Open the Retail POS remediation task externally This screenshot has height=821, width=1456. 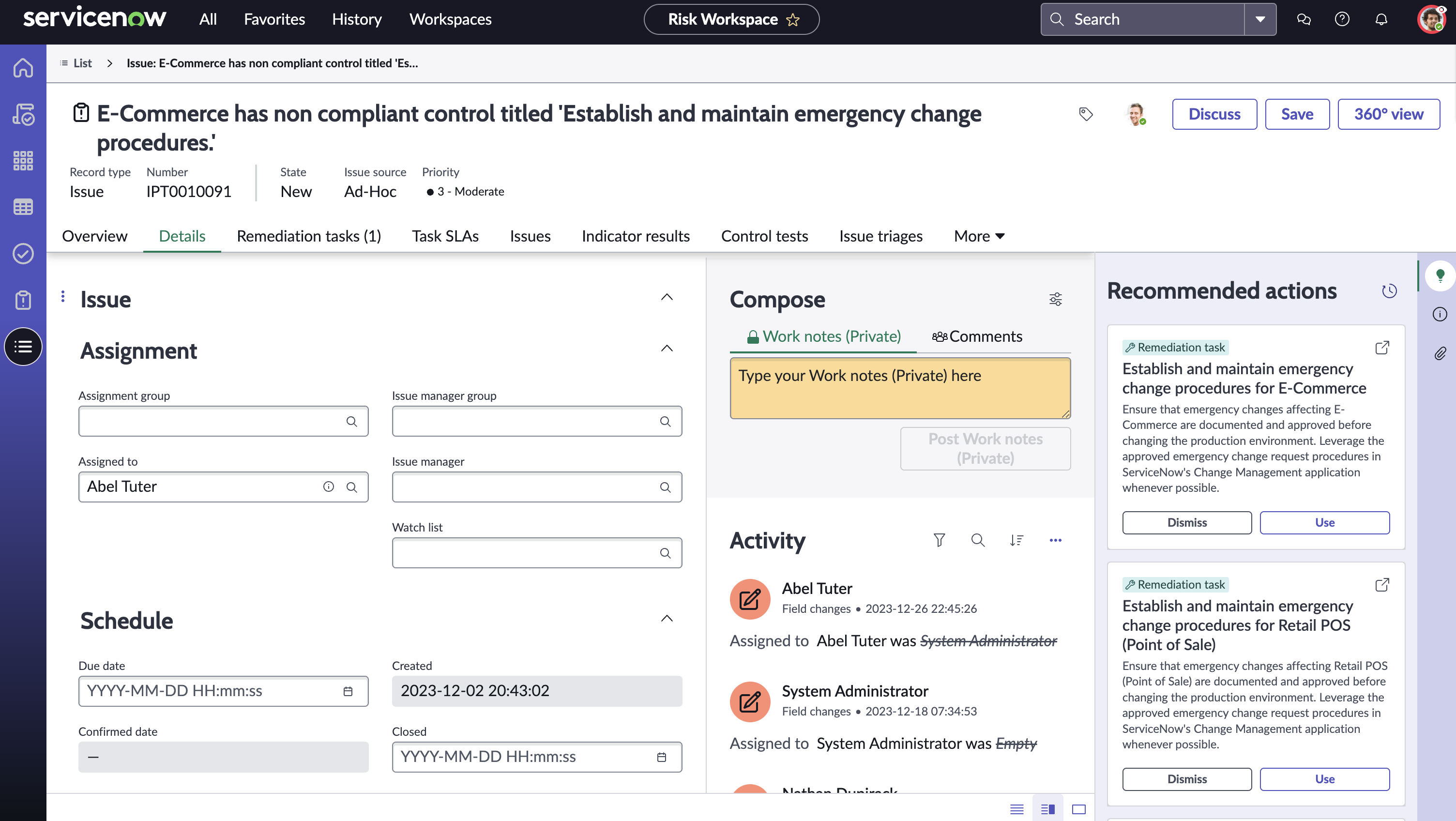click(1382, 585)
